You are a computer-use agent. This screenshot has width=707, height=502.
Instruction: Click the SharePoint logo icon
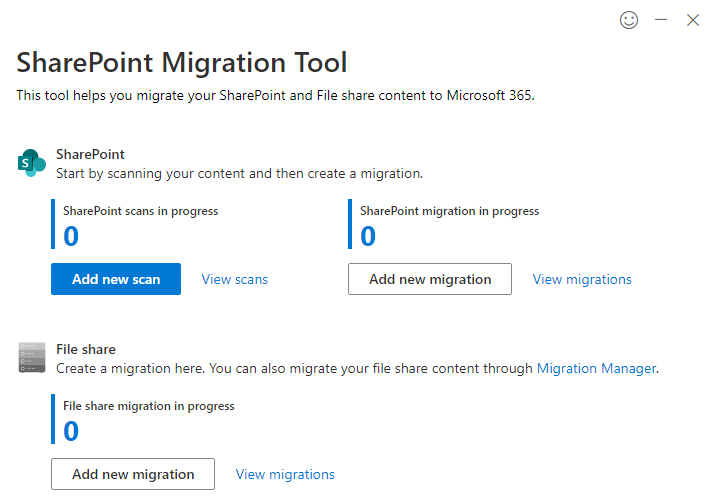[x=32, y=163]
